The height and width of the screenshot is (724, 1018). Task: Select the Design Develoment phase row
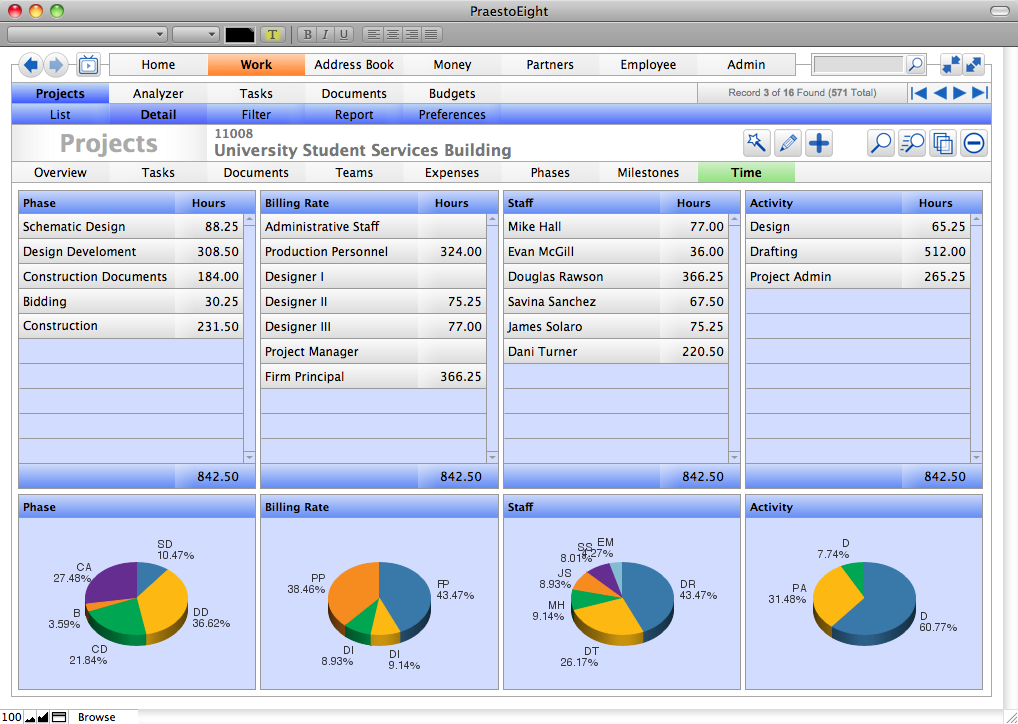click(131, 251)
